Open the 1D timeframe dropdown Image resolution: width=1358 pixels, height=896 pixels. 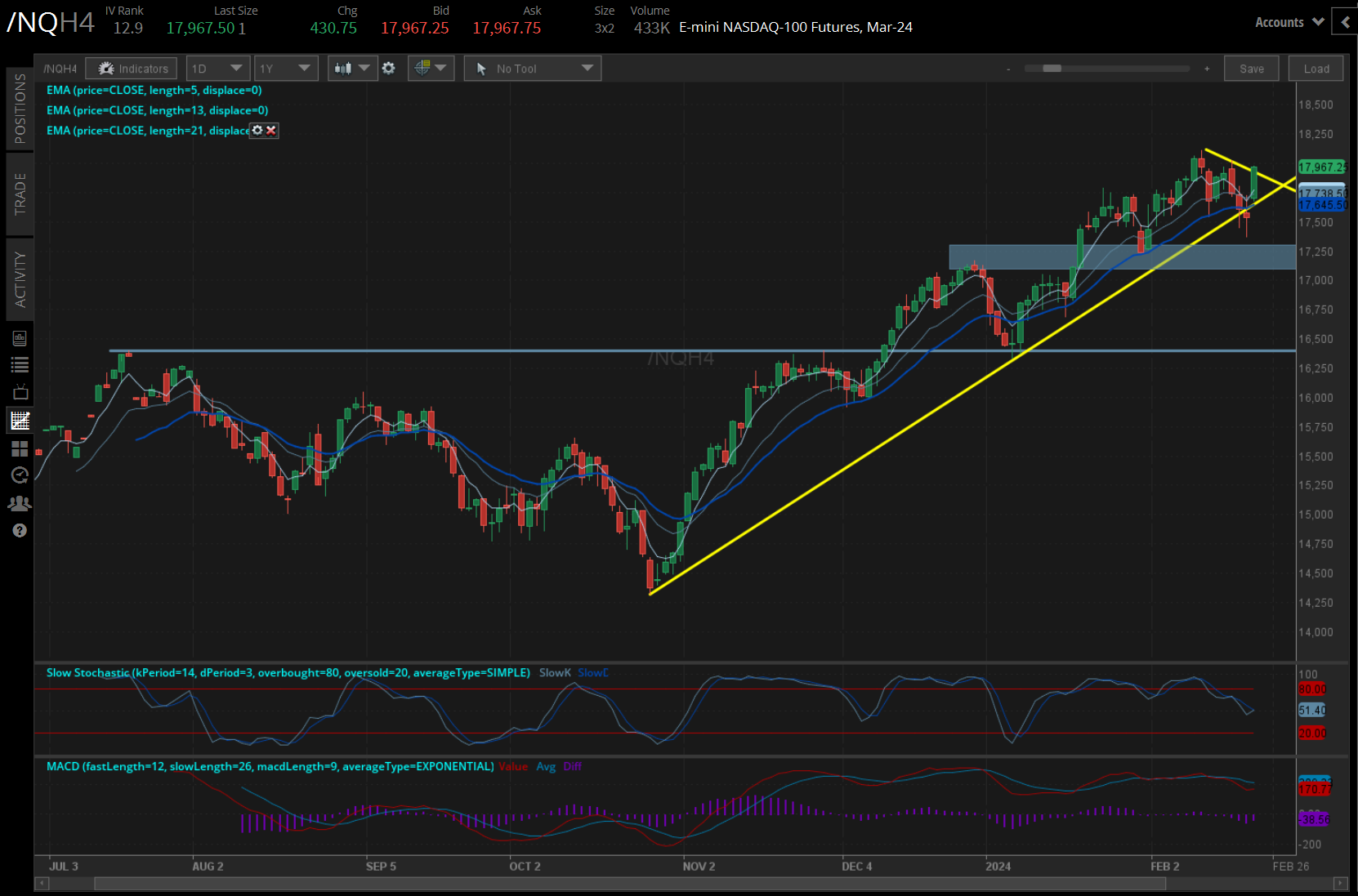coord(217,68)
